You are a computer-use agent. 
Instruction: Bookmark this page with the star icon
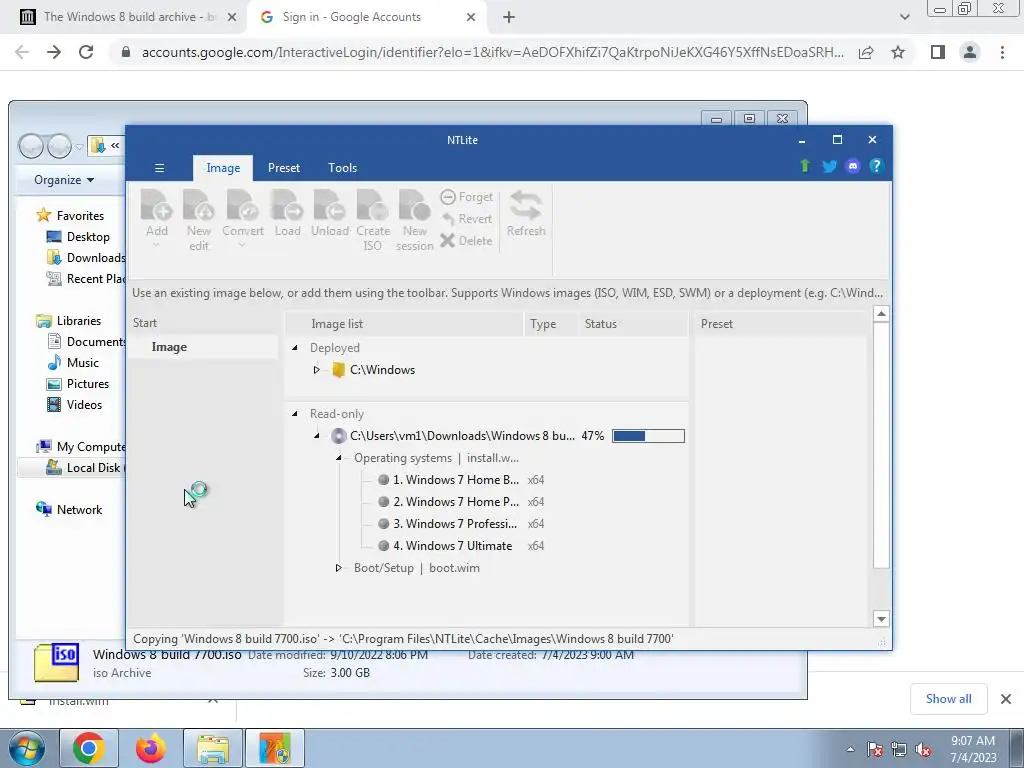tap(898, 52)
